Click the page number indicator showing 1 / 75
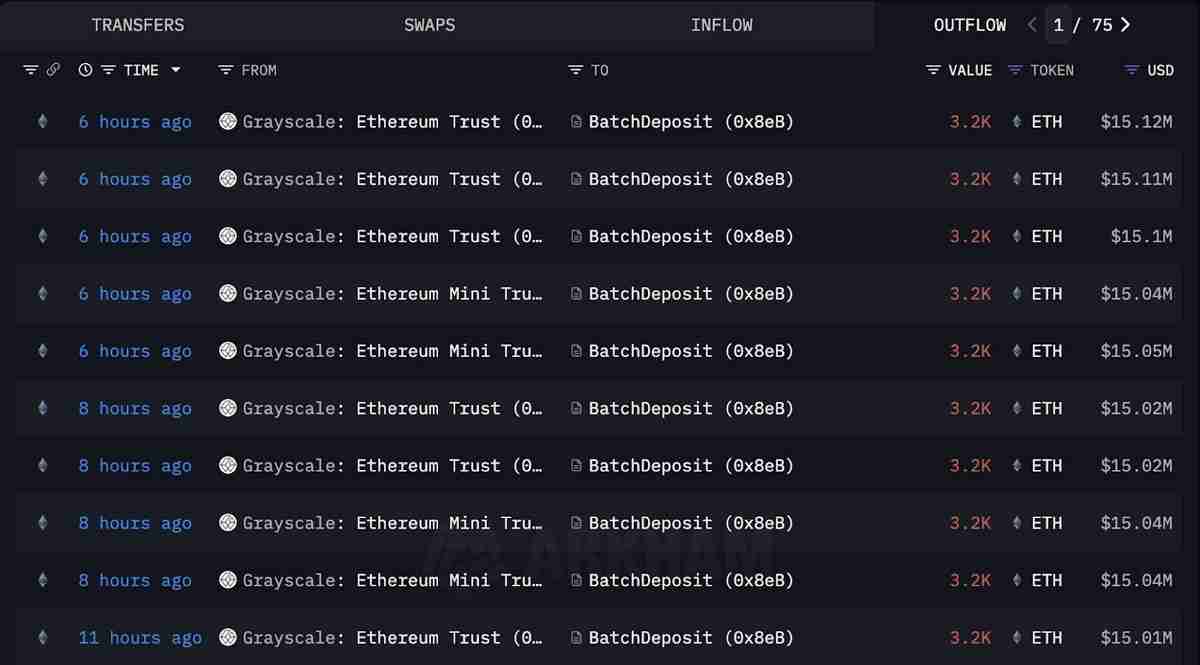Image resolution: width=1200 pixels, height=665 pixels. pos(1080,24)
